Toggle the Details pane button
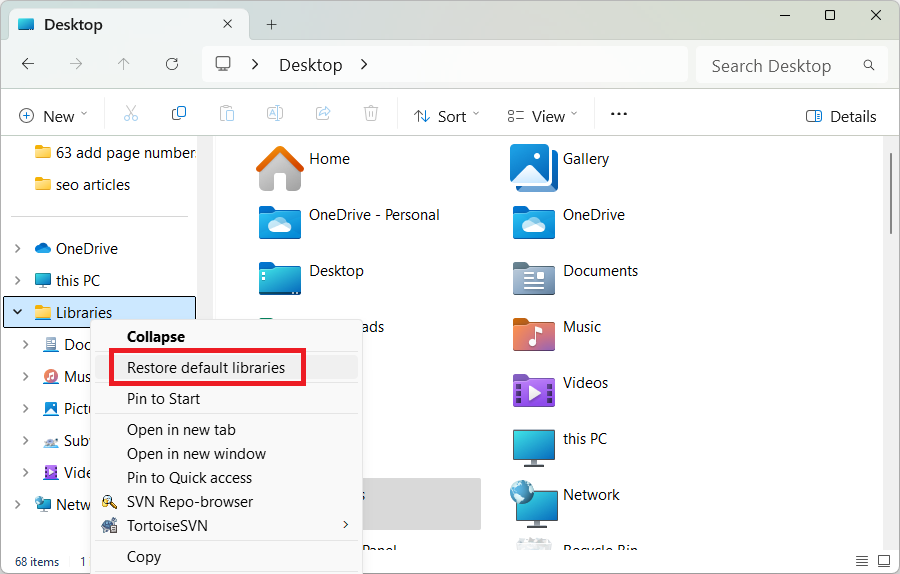 click(841, 116)
